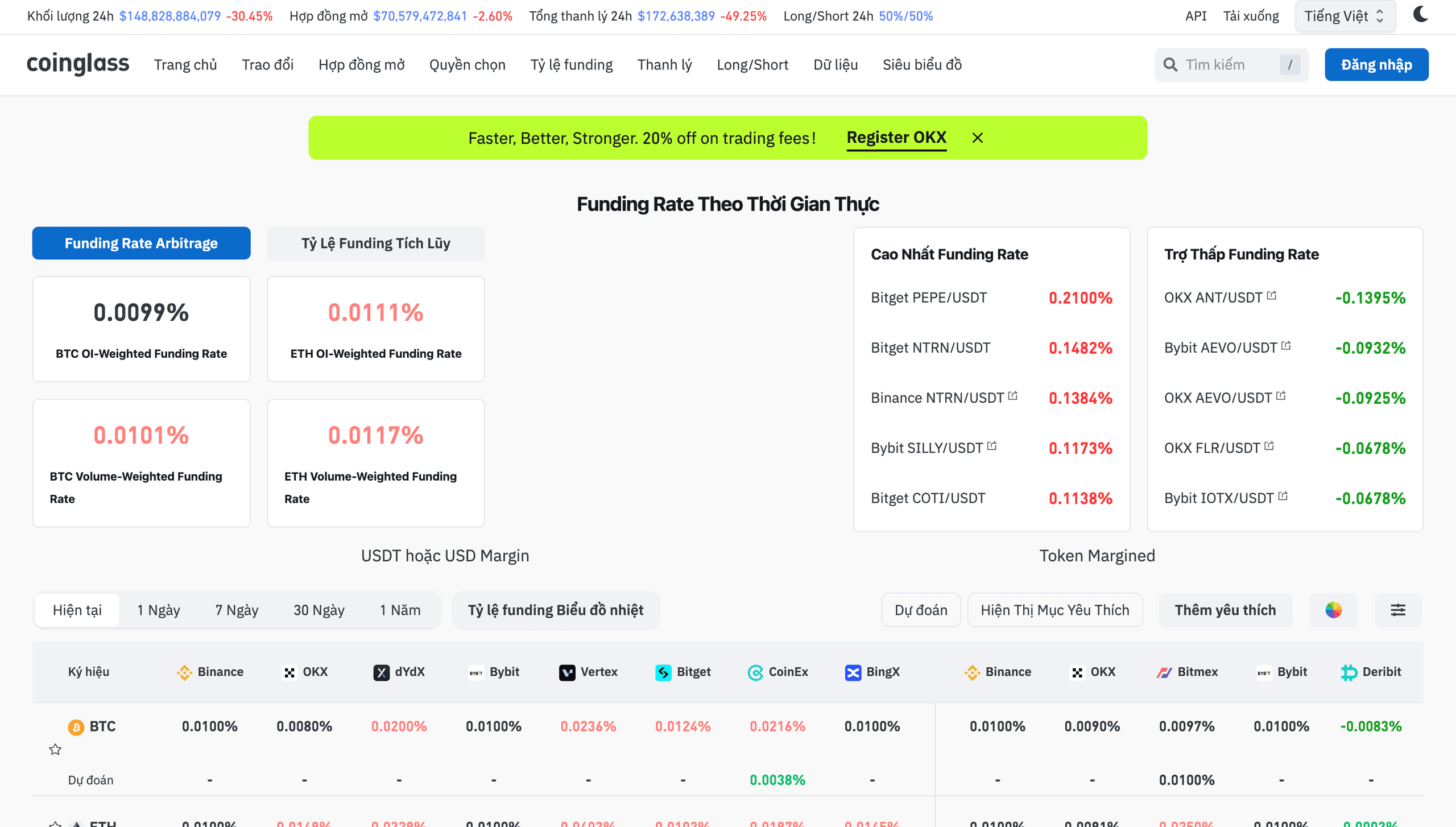Click the Binance column in Token Margined section
The height and width of the screenshot is (827, 1456).
point(998,672)
